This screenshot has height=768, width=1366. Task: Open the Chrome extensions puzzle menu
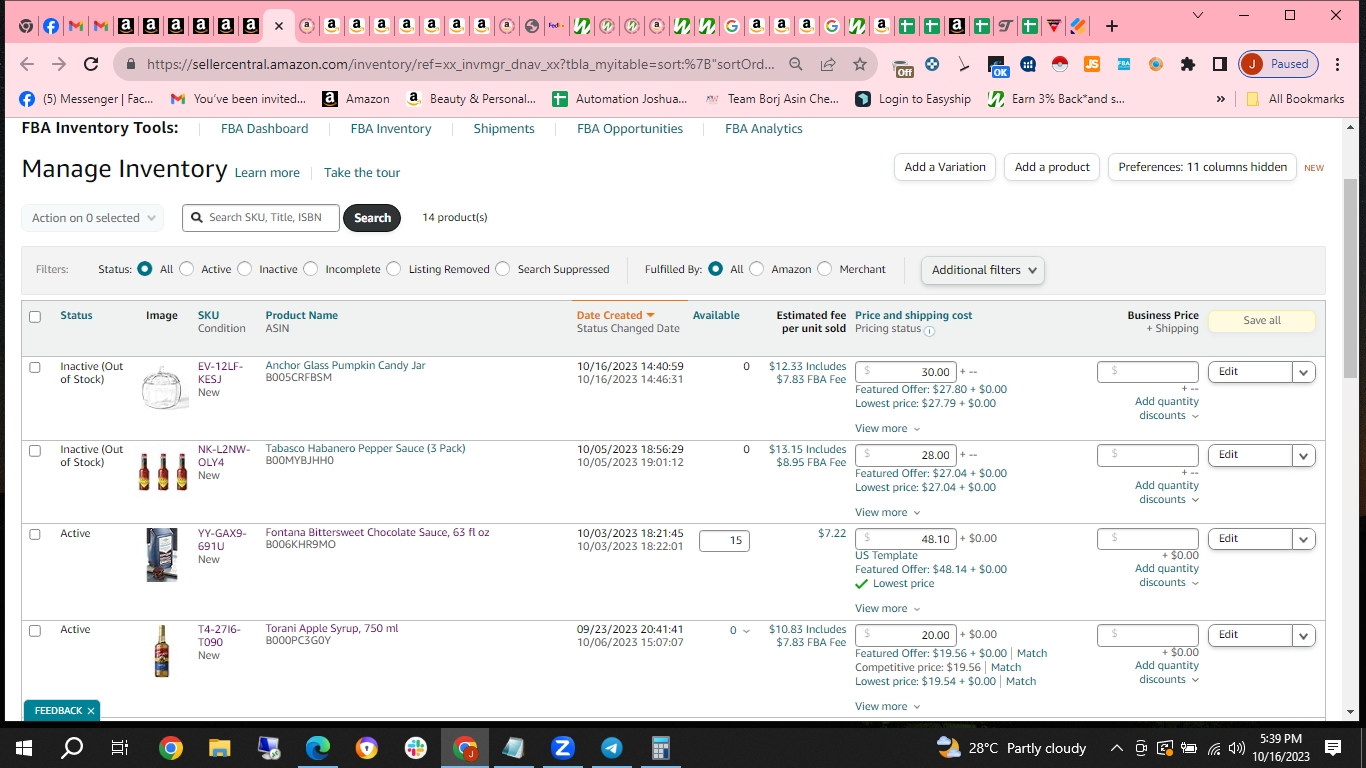pyautogui.click(x=1188, y=64)
